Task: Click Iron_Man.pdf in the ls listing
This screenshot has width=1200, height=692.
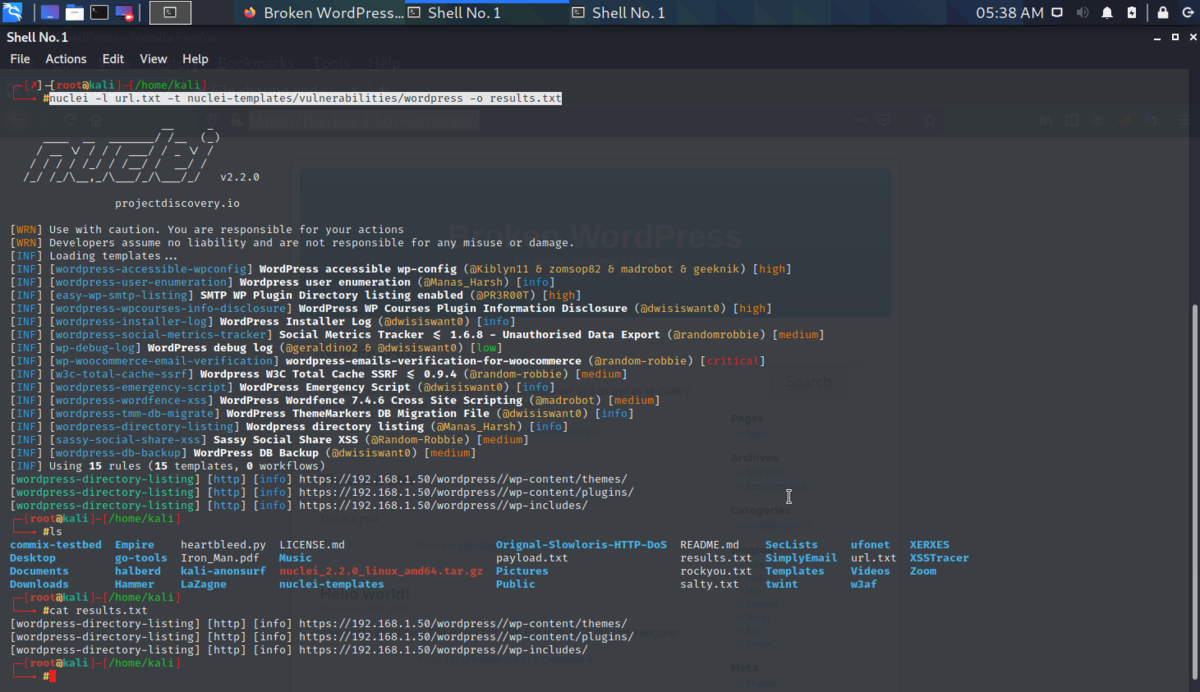Action: point(220,558)
